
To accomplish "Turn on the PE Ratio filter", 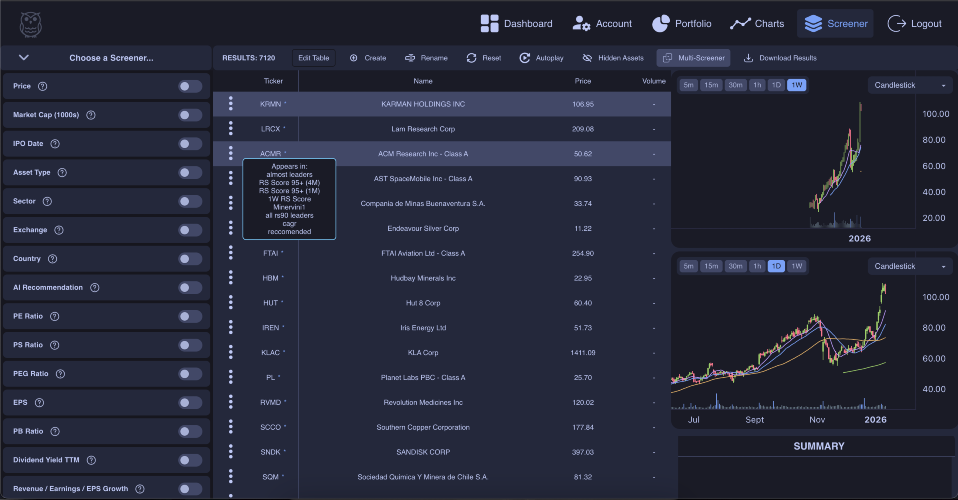I will (x=190, y=316).
